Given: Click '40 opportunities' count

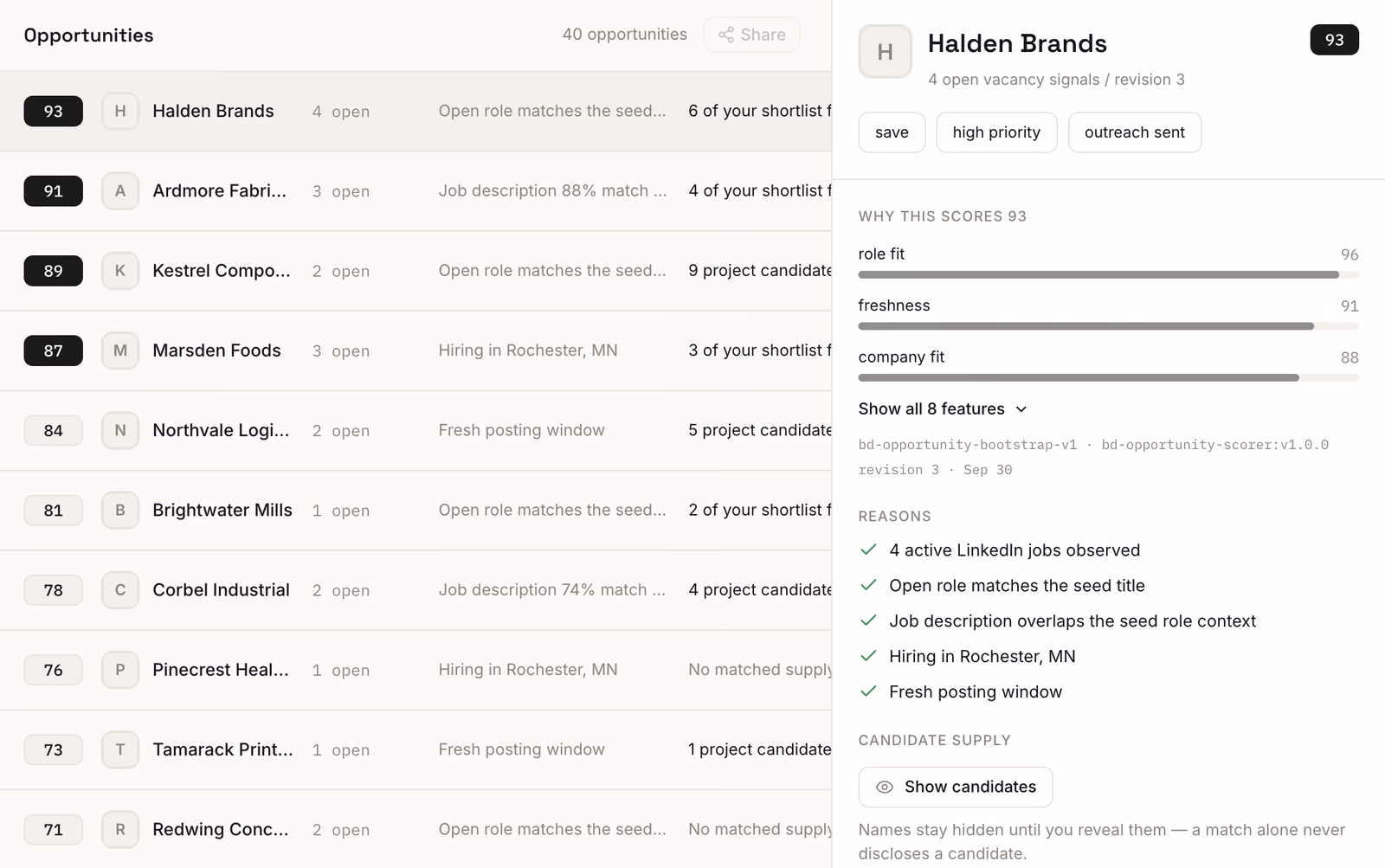Looking at the screenshot, I should coord(624,35).
